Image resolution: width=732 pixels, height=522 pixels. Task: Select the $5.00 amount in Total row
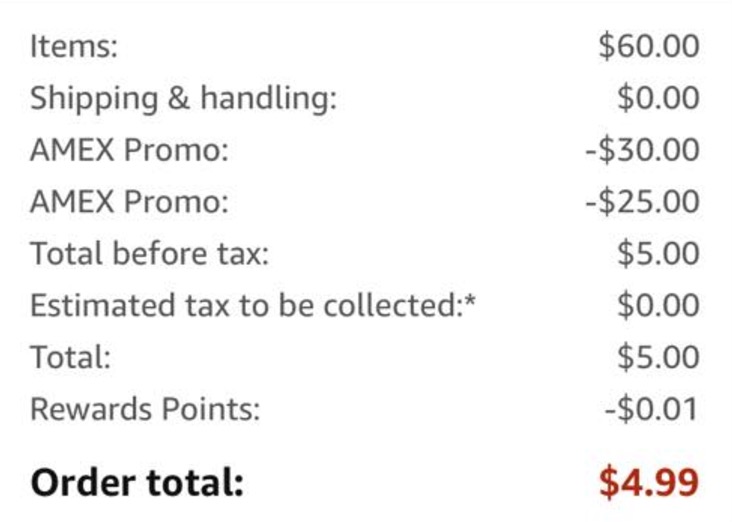[x=657, y=358]
